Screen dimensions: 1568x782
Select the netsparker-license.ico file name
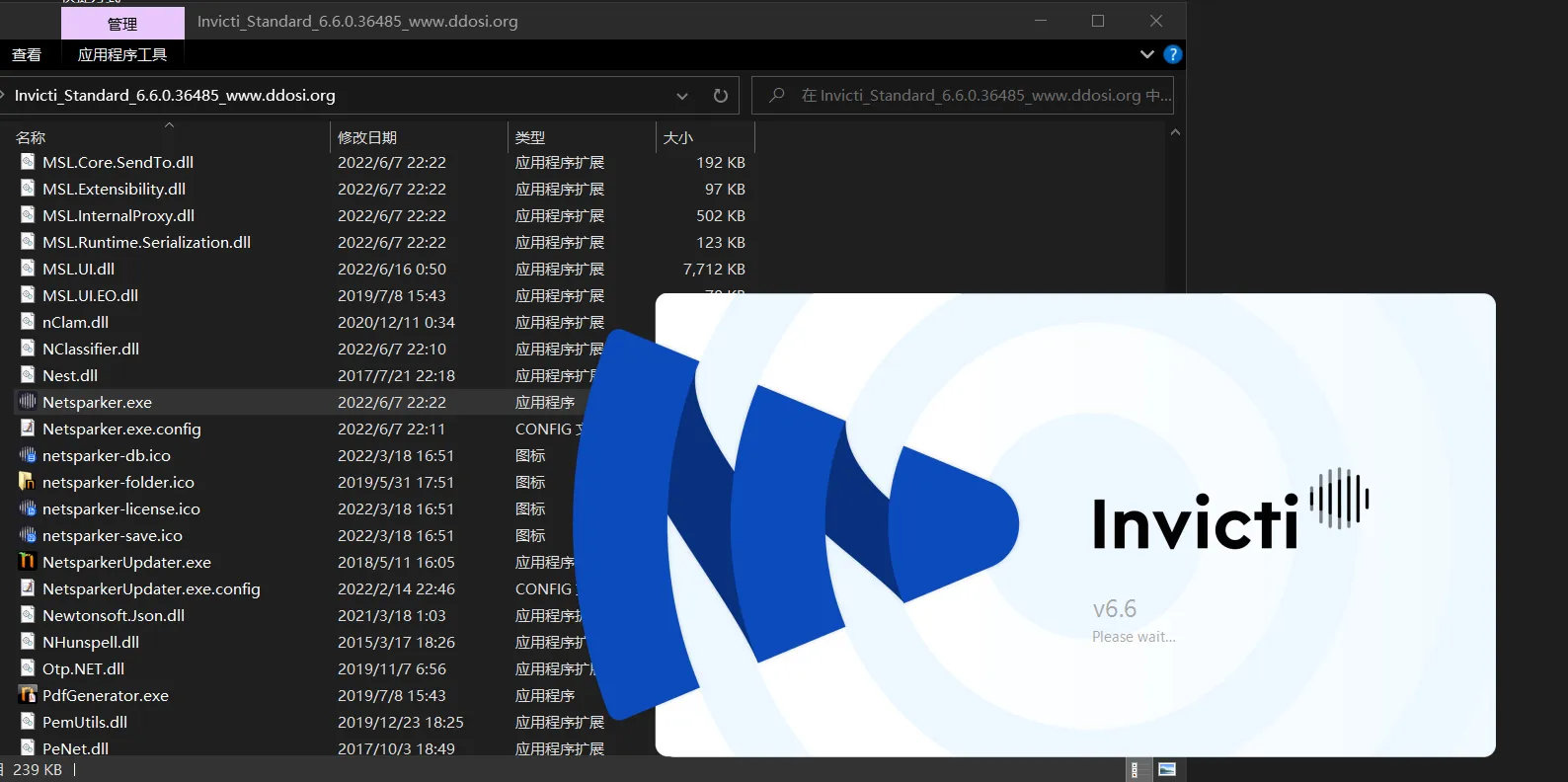coord(121,508)
